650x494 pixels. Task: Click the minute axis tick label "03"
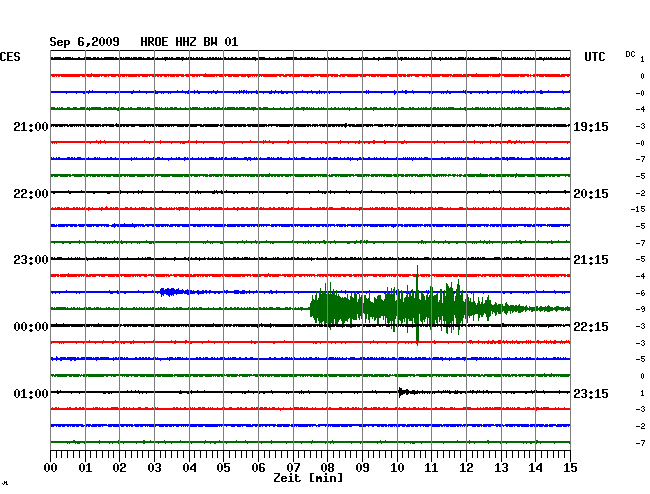click(x=154, y=468)
